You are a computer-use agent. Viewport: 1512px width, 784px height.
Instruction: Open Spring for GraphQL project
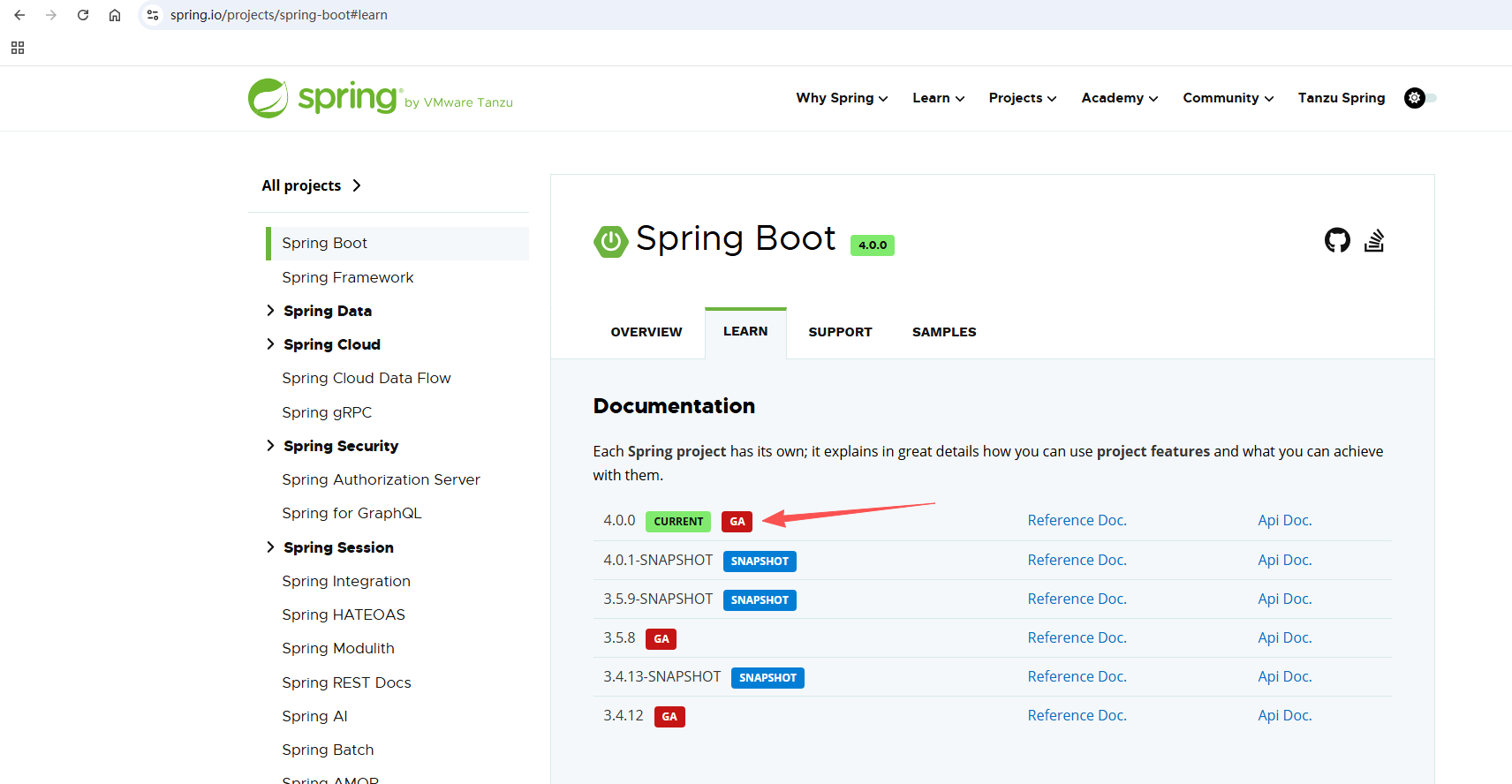tap(352, 513)
